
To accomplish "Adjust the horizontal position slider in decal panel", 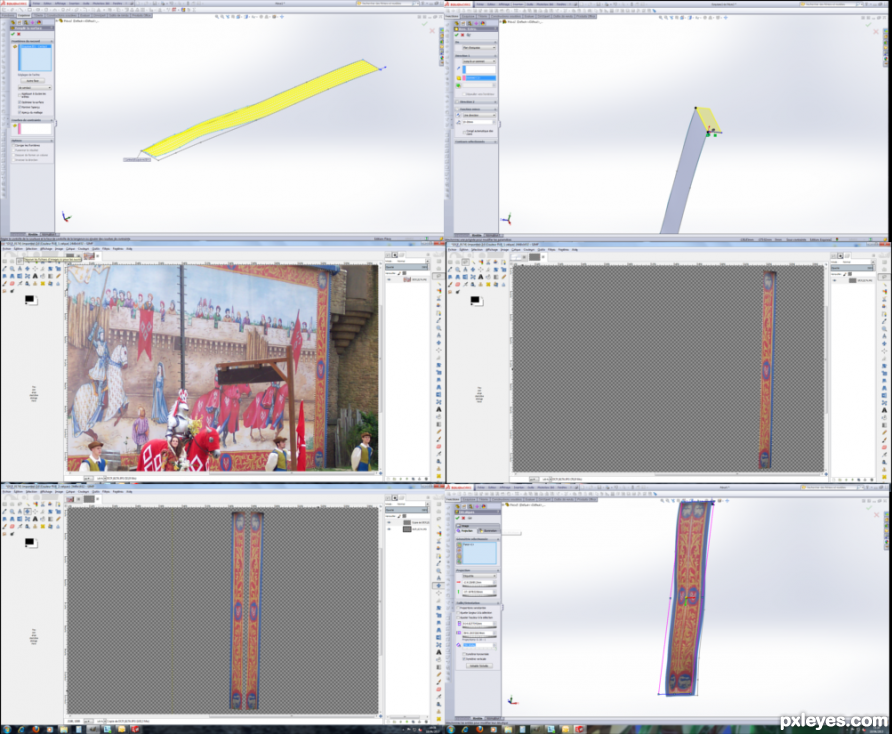I will click(480, 586).
